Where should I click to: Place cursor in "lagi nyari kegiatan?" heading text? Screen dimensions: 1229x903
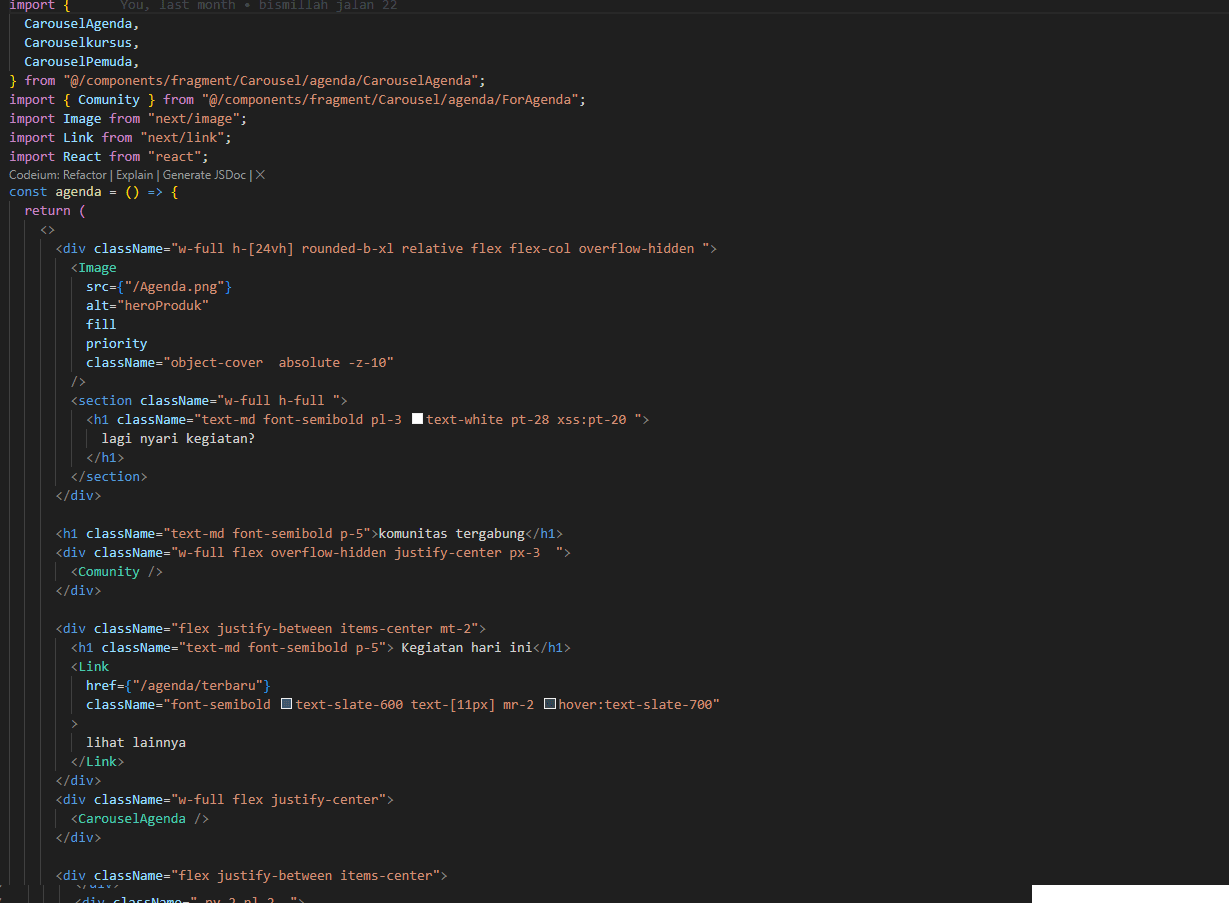coord(178,439)
